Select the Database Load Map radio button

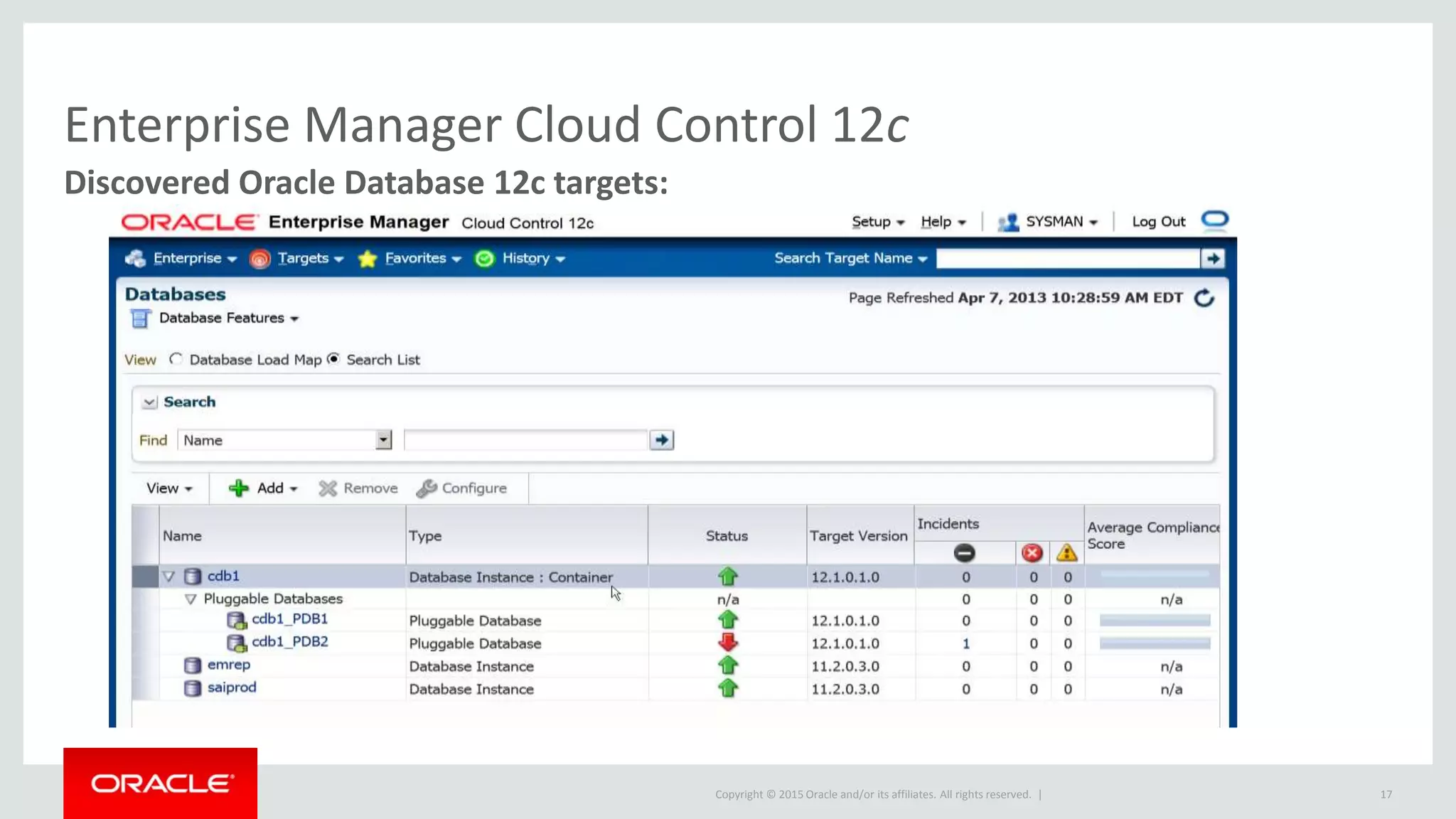[x=176, y=359]
